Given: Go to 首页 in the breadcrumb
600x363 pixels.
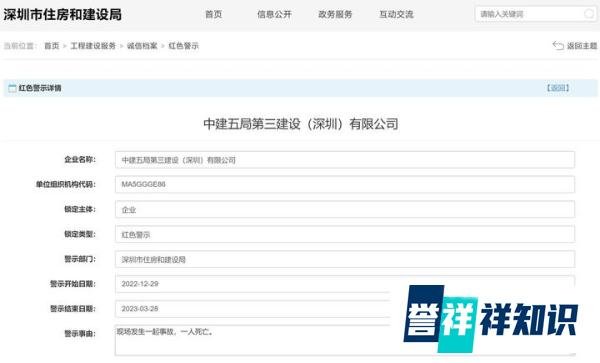Looking at the screenshot, I should click(x=52, y=46).
